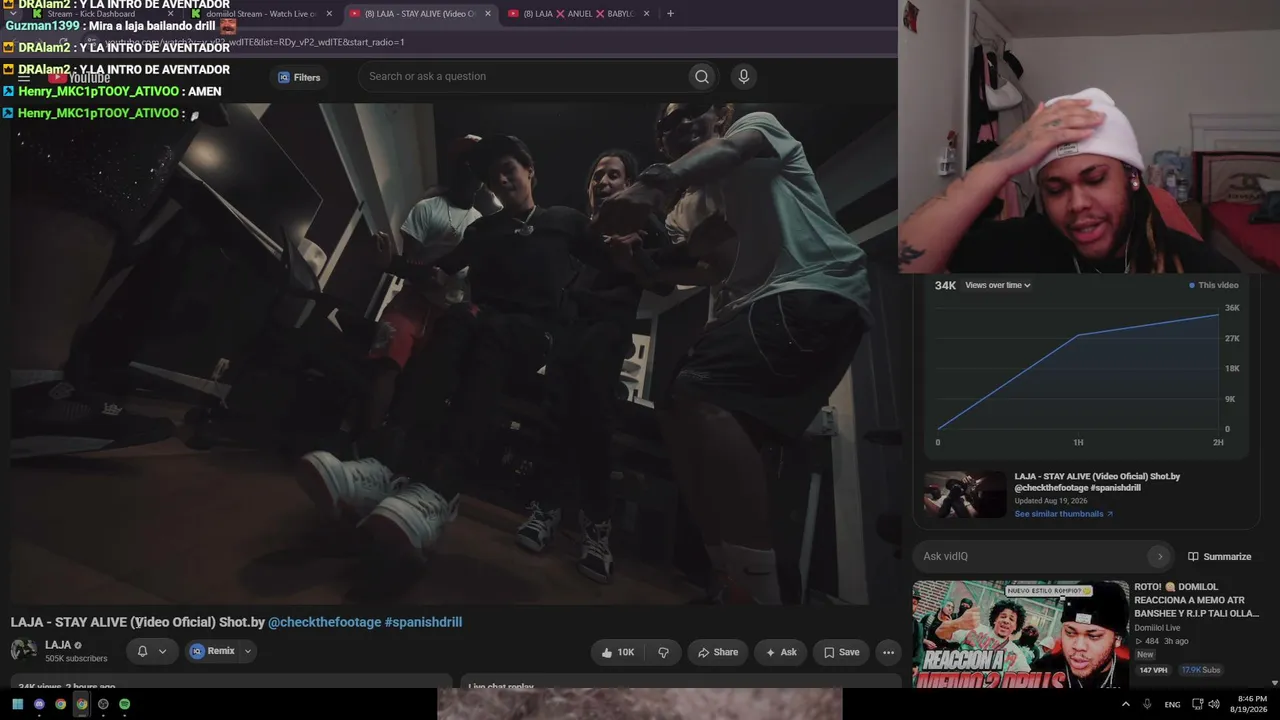This screenshot has width=1280, height=720.
Task: Open taskbar volume control
Action: click(1214, 704)
